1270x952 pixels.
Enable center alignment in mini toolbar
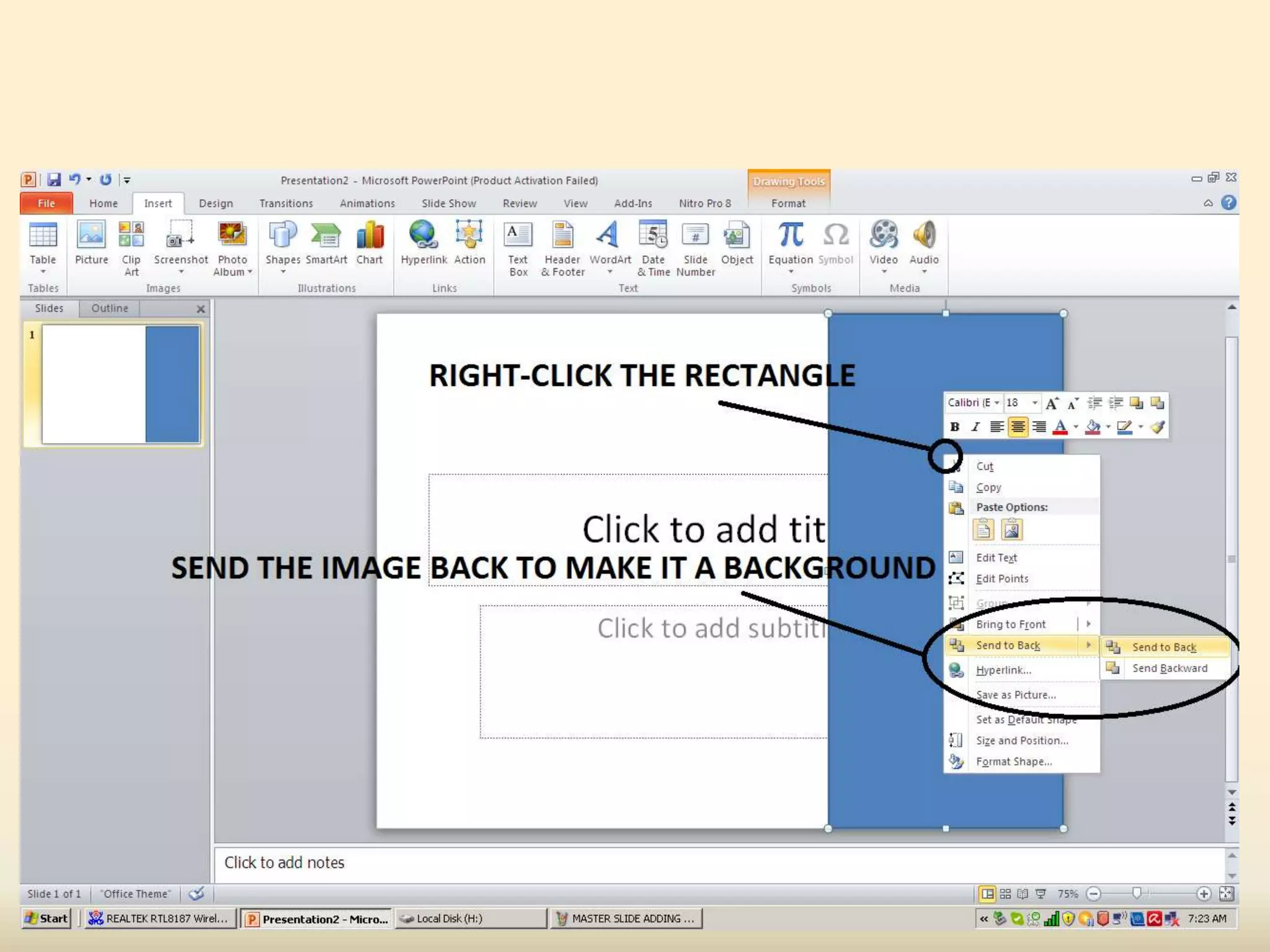[1018, 426]
